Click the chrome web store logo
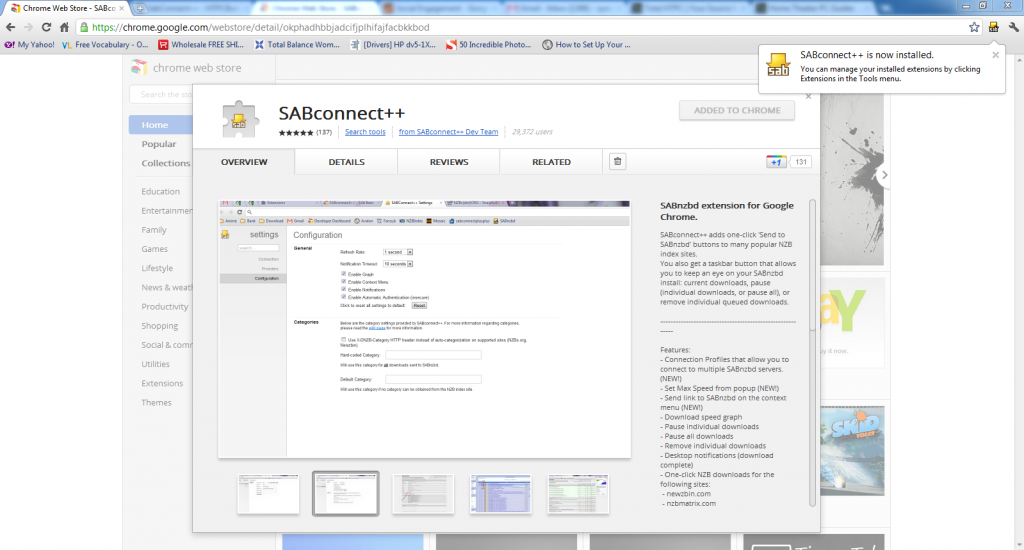 pos(185,68)
